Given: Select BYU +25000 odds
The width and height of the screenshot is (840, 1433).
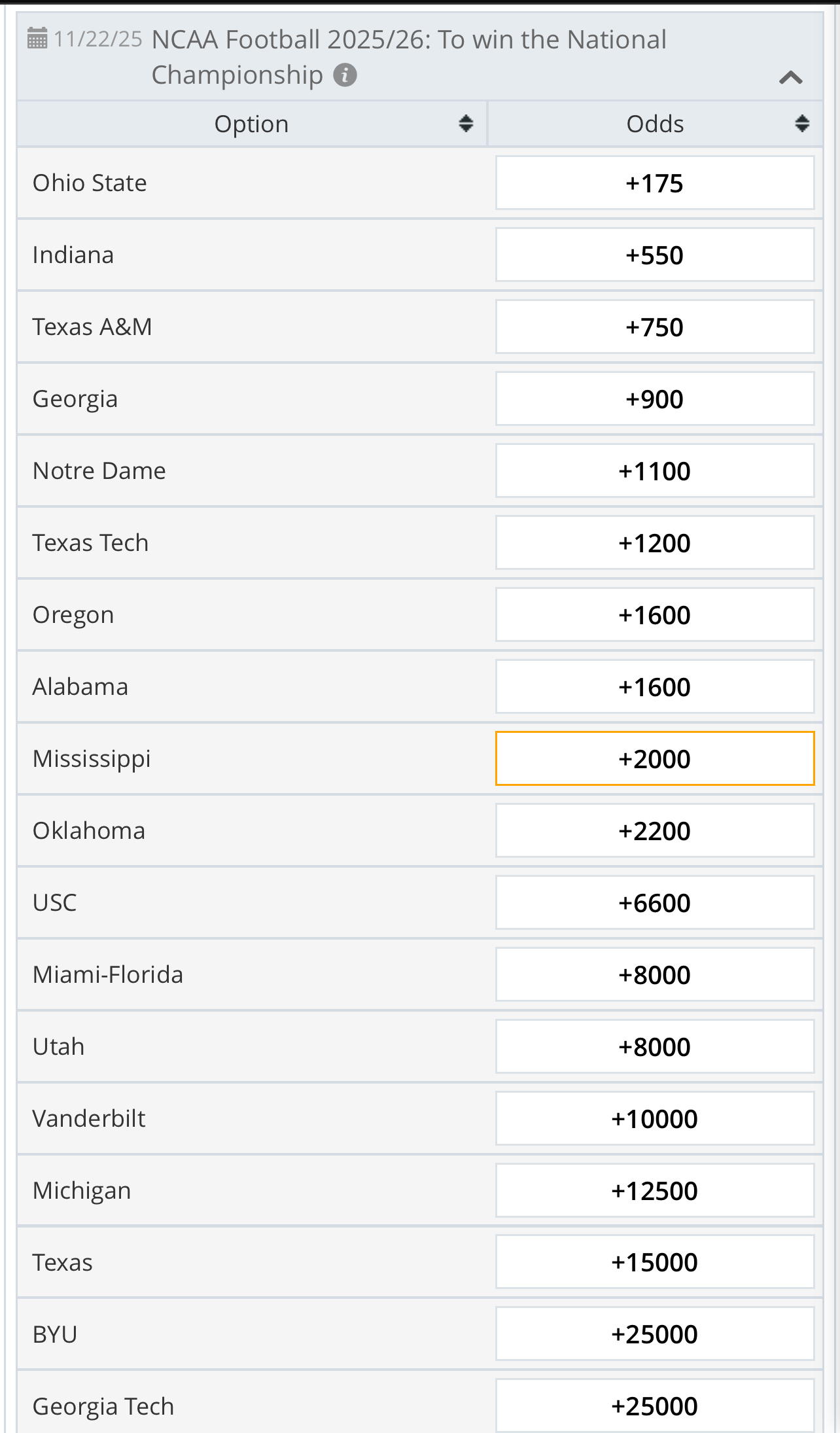Looking at the screenshot, I should 654,1334.
